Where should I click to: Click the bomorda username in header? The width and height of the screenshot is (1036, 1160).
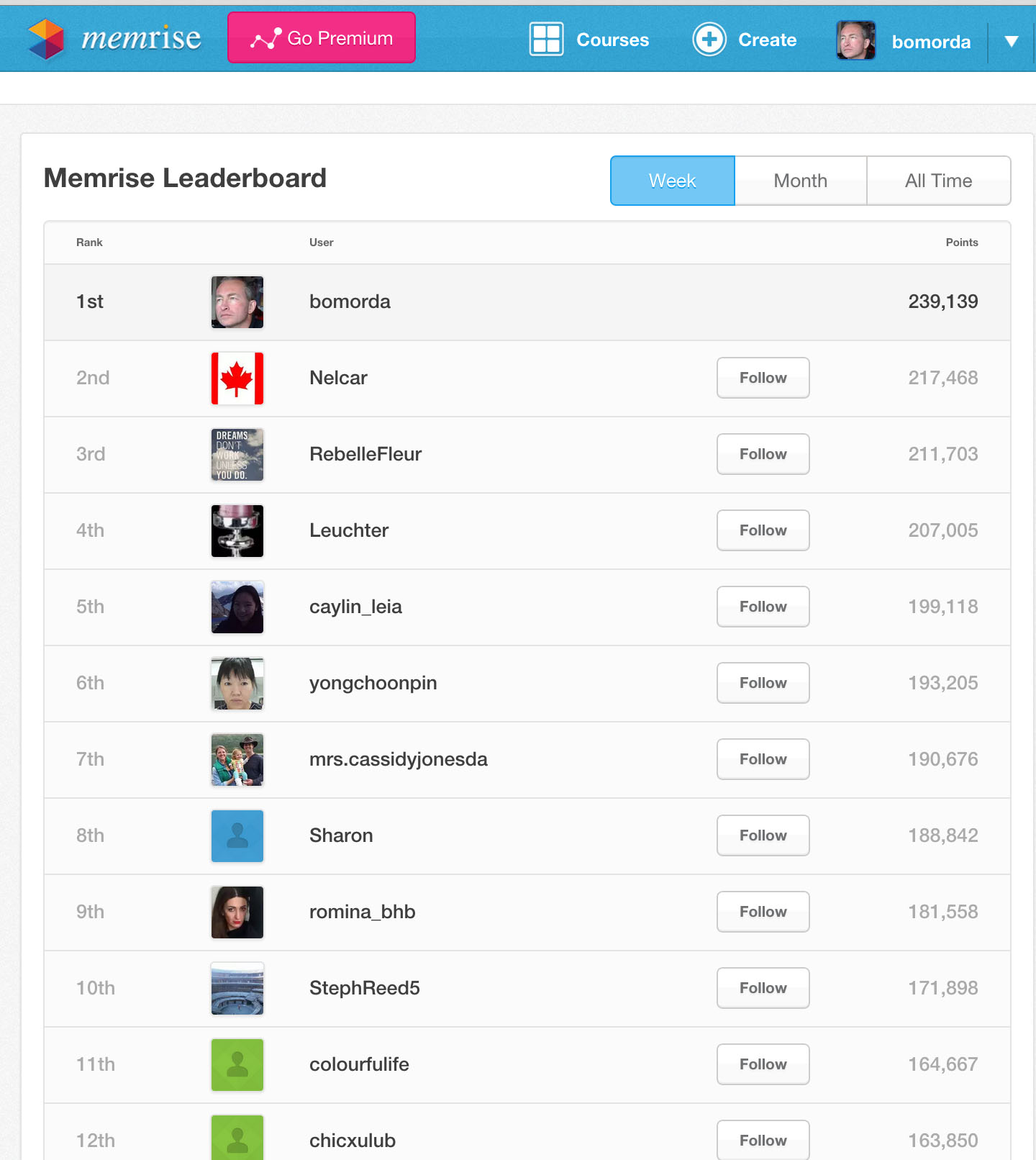931,42
